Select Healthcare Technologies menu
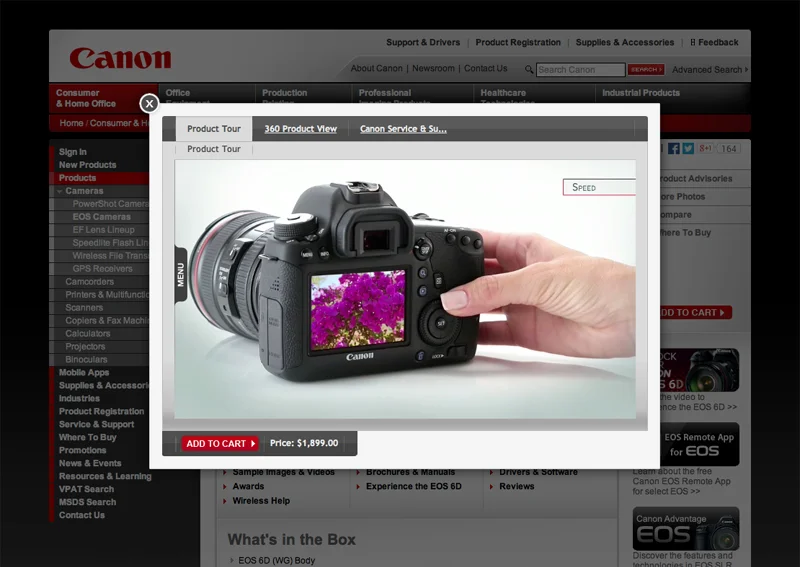The image size is (800, 567). coord(534,94)
